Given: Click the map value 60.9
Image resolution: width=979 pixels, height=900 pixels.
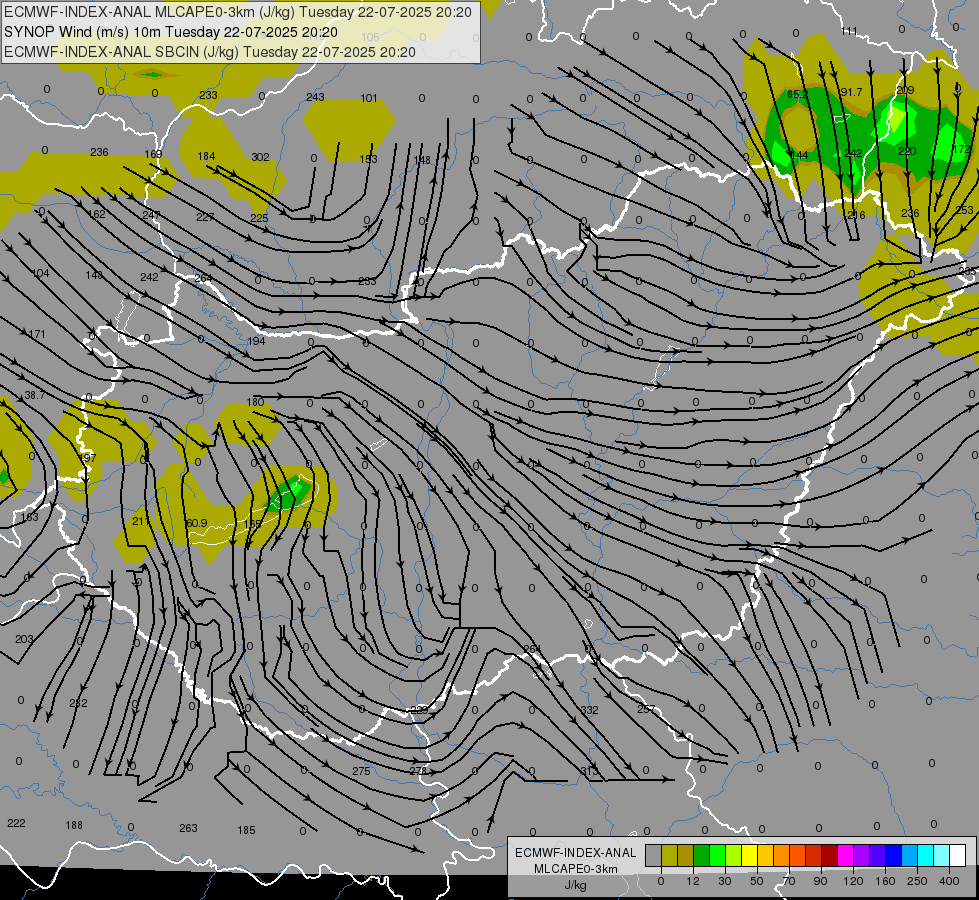Looking at the screenshot, I should click(x=197, y=523).
